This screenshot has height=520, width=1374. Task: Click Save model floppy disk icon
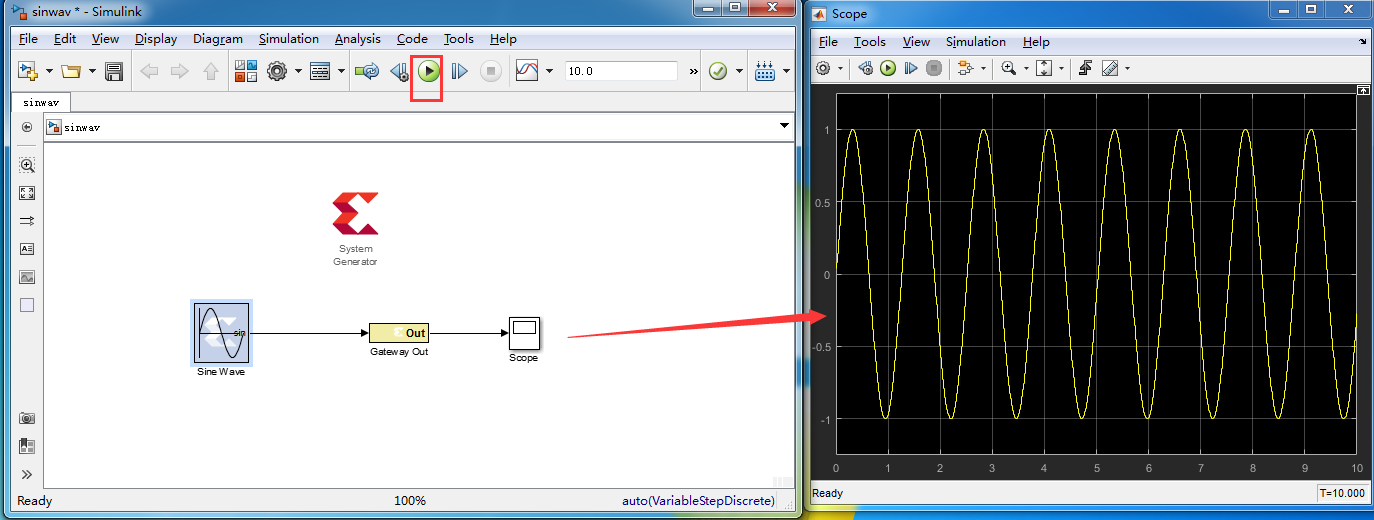tap(114, 71)
